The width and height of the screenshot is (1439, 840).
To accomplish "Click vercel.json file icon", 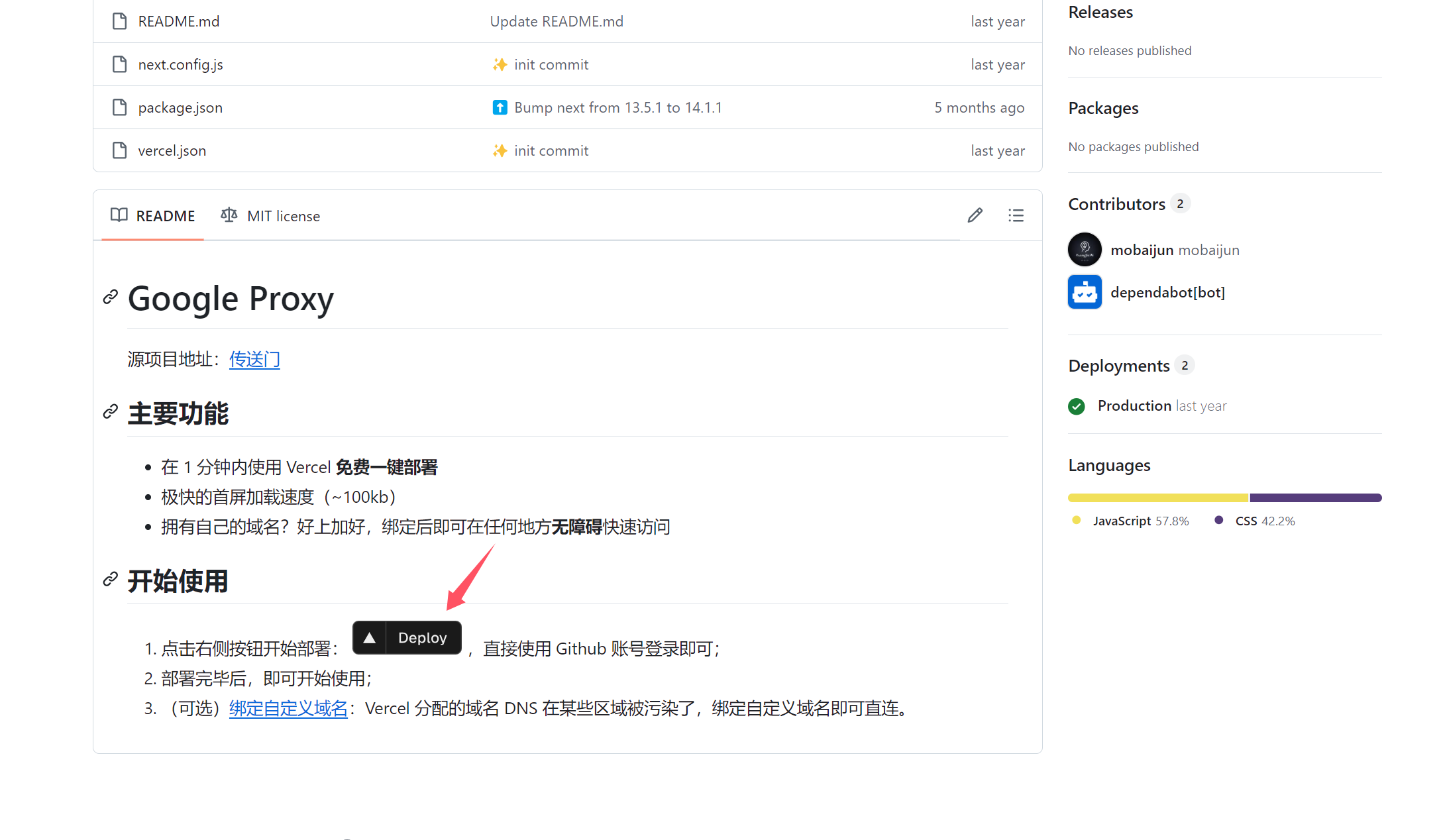I will [x=119, y=150].
